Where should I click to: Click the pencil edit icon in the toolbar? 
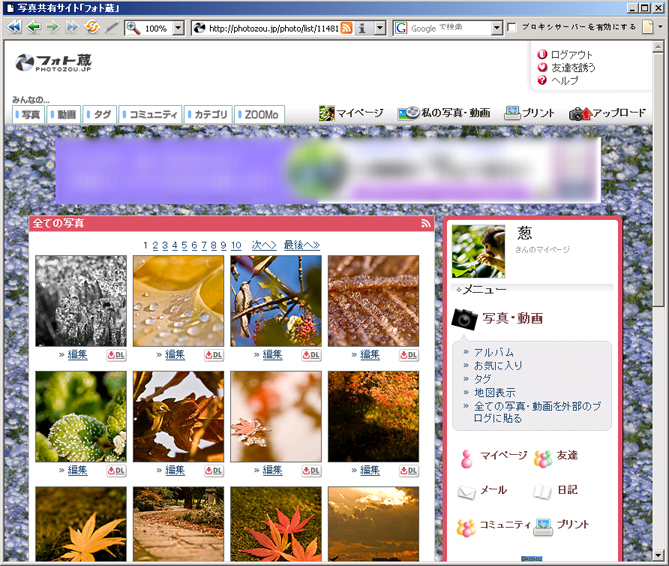point(111,28)
